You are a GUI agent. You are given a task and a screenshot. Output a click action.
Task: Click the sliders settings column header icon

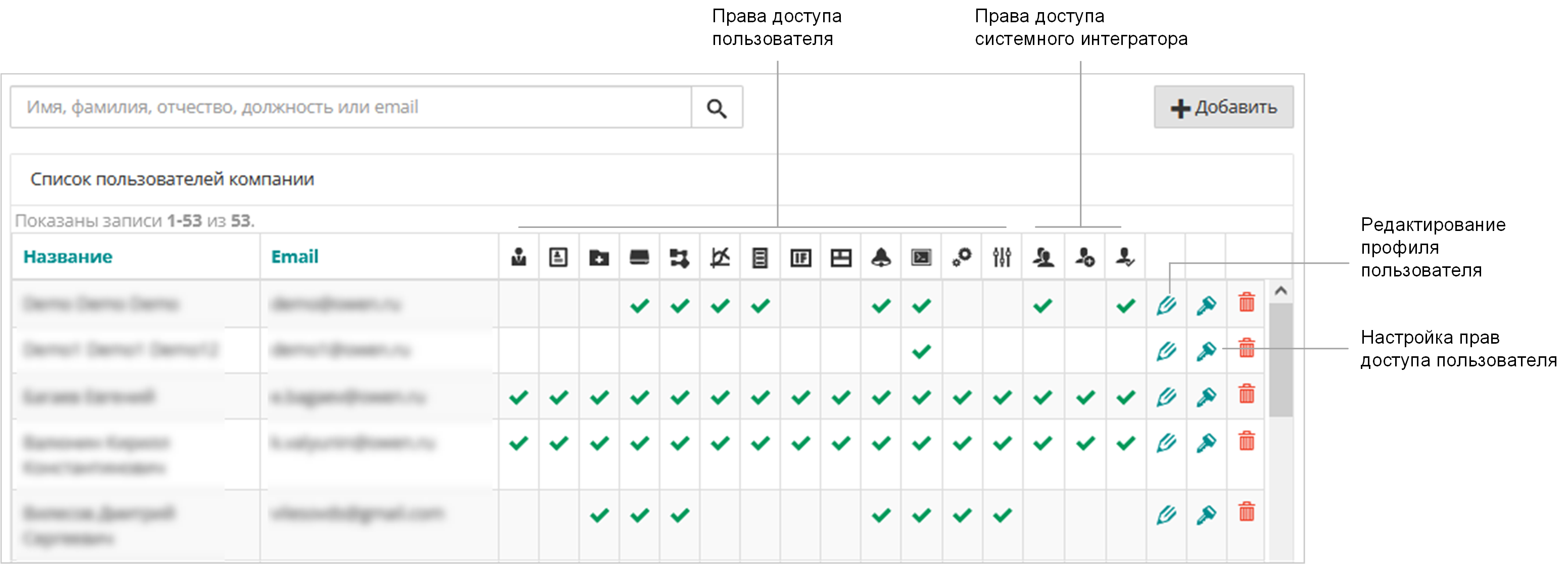[1002, 258]
